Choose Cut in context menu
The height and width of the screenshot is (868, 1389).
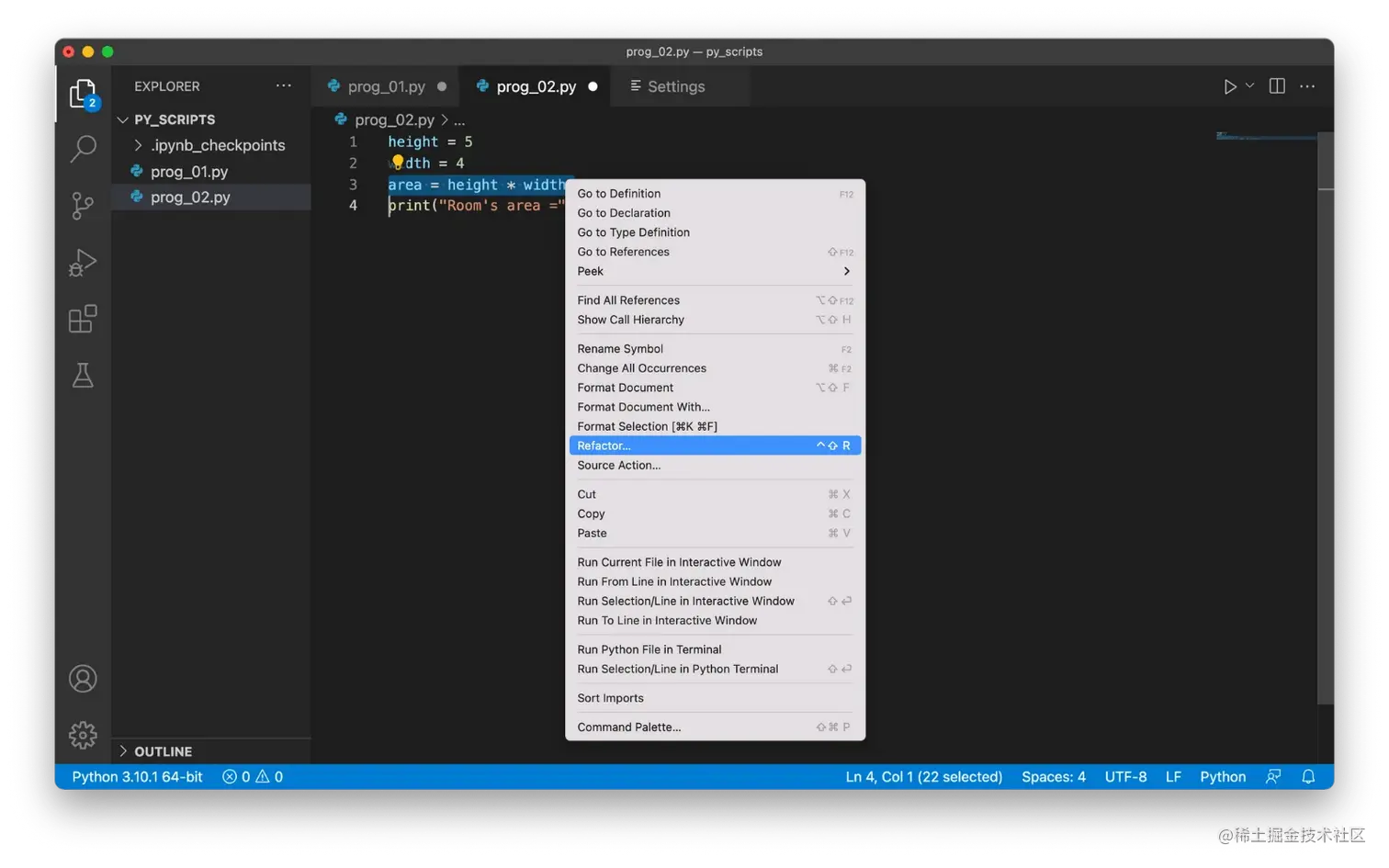[x=715, y=494]
